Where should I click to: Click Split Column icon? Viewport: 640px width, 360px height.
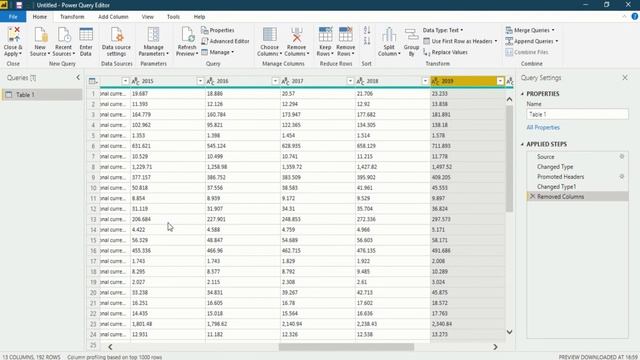[x=389, y=35]
